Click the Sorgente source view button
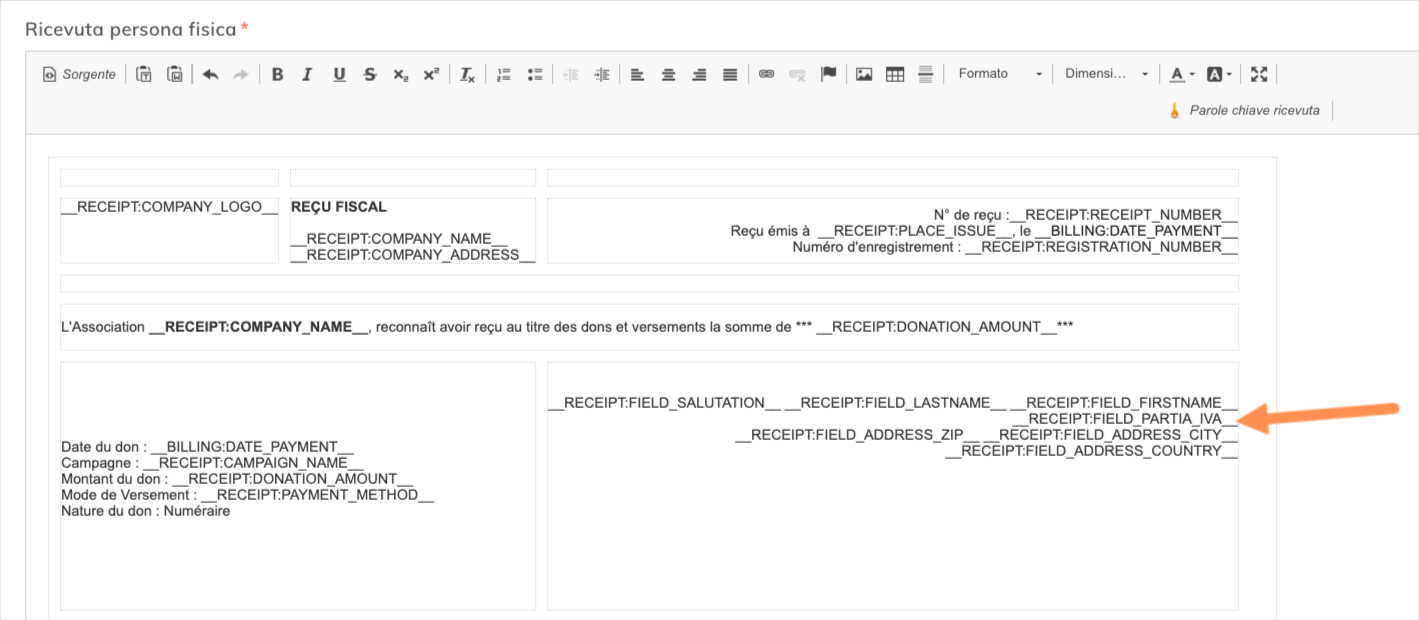 coord(79,74)
